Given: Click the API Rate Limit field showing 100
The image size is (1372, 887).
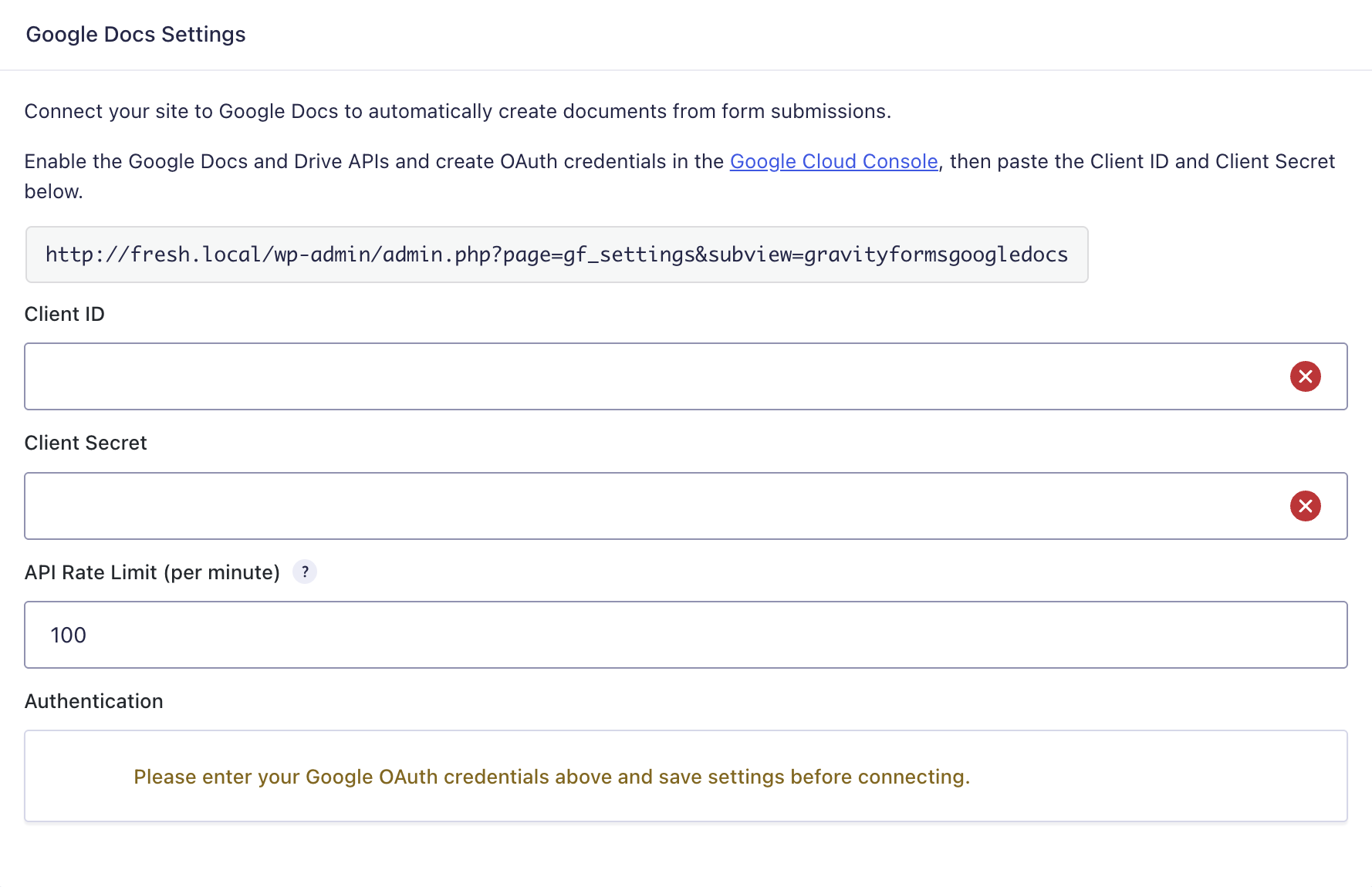Looking at the screenshot, I should (685, 635).
